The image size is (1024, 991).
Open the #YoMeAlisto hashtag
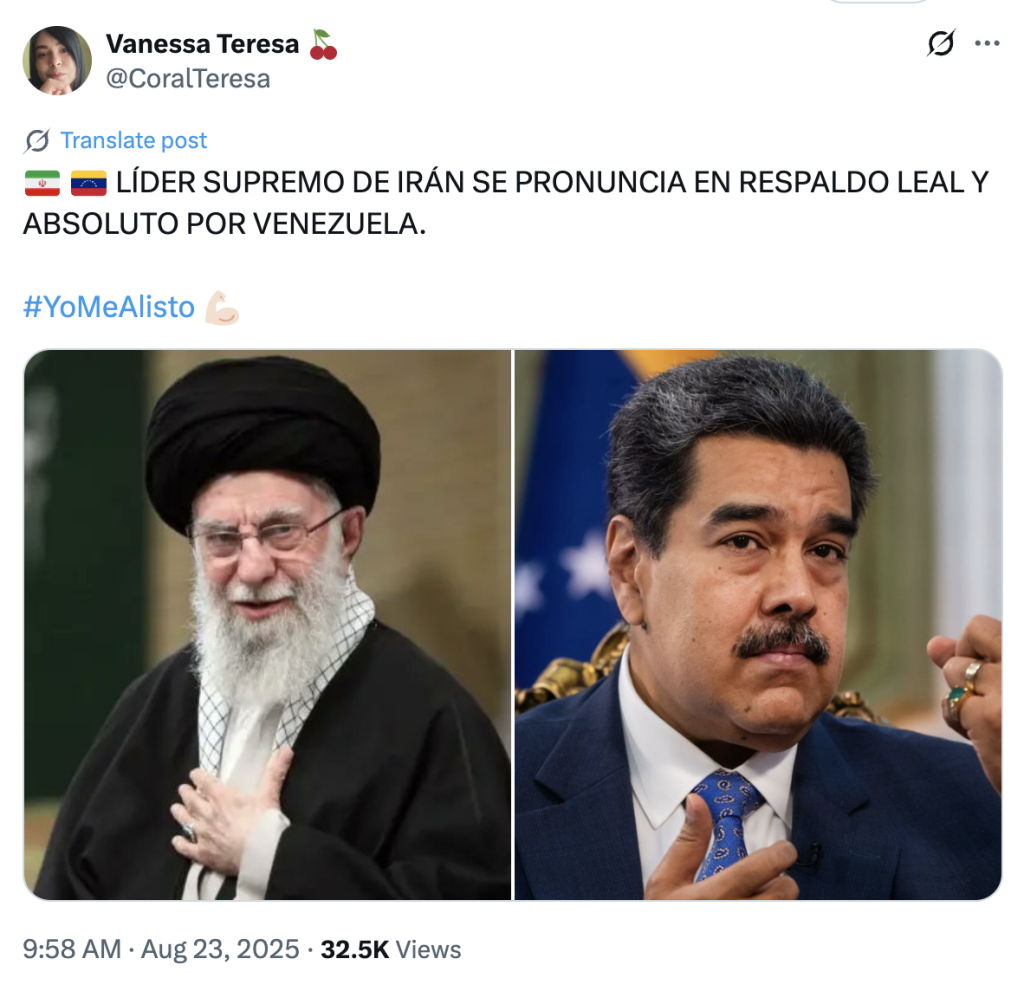[x=109, y=307]
